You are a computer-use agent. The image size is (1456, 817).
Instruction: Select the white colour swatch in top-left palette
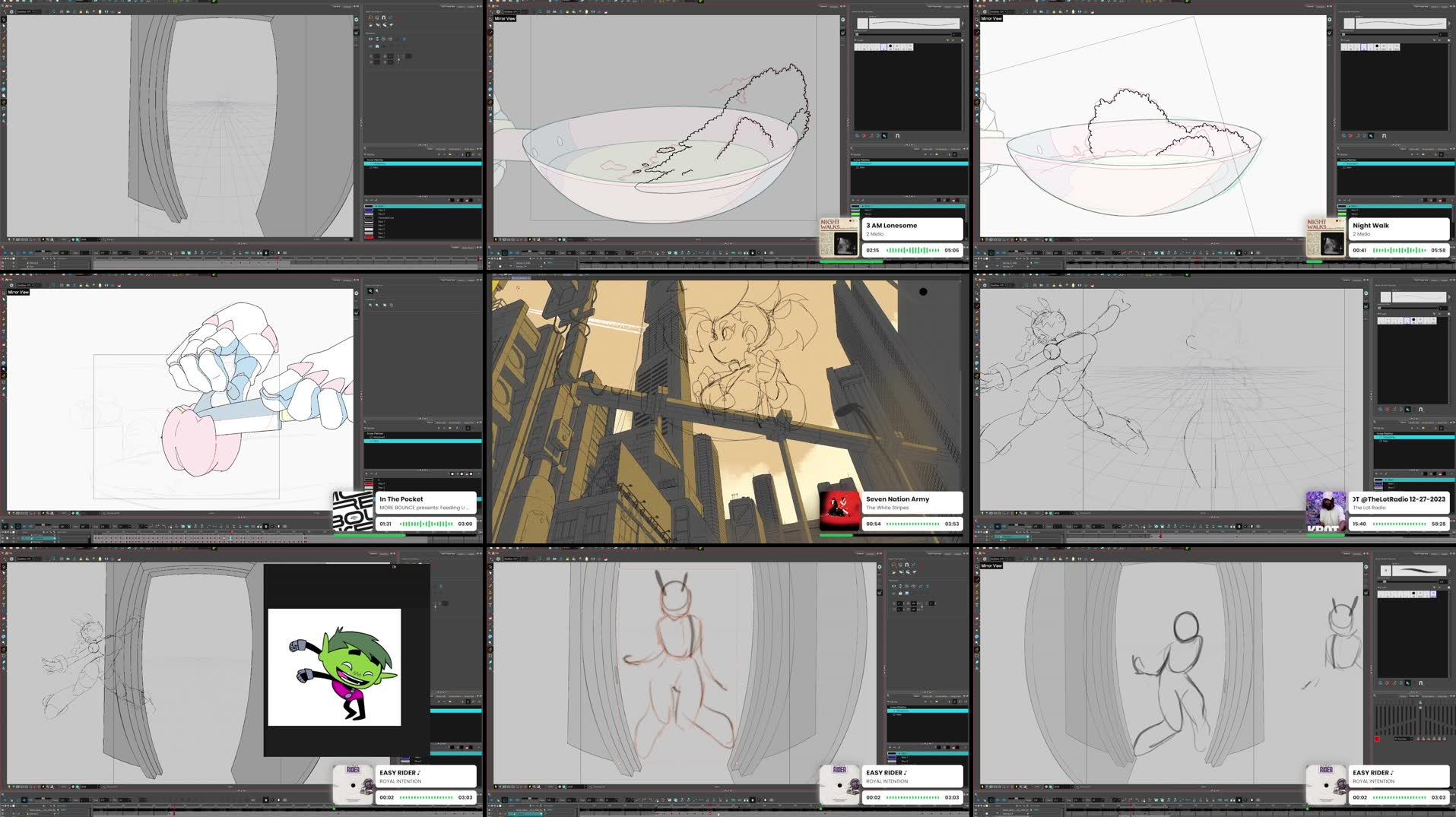click(369, 230)
